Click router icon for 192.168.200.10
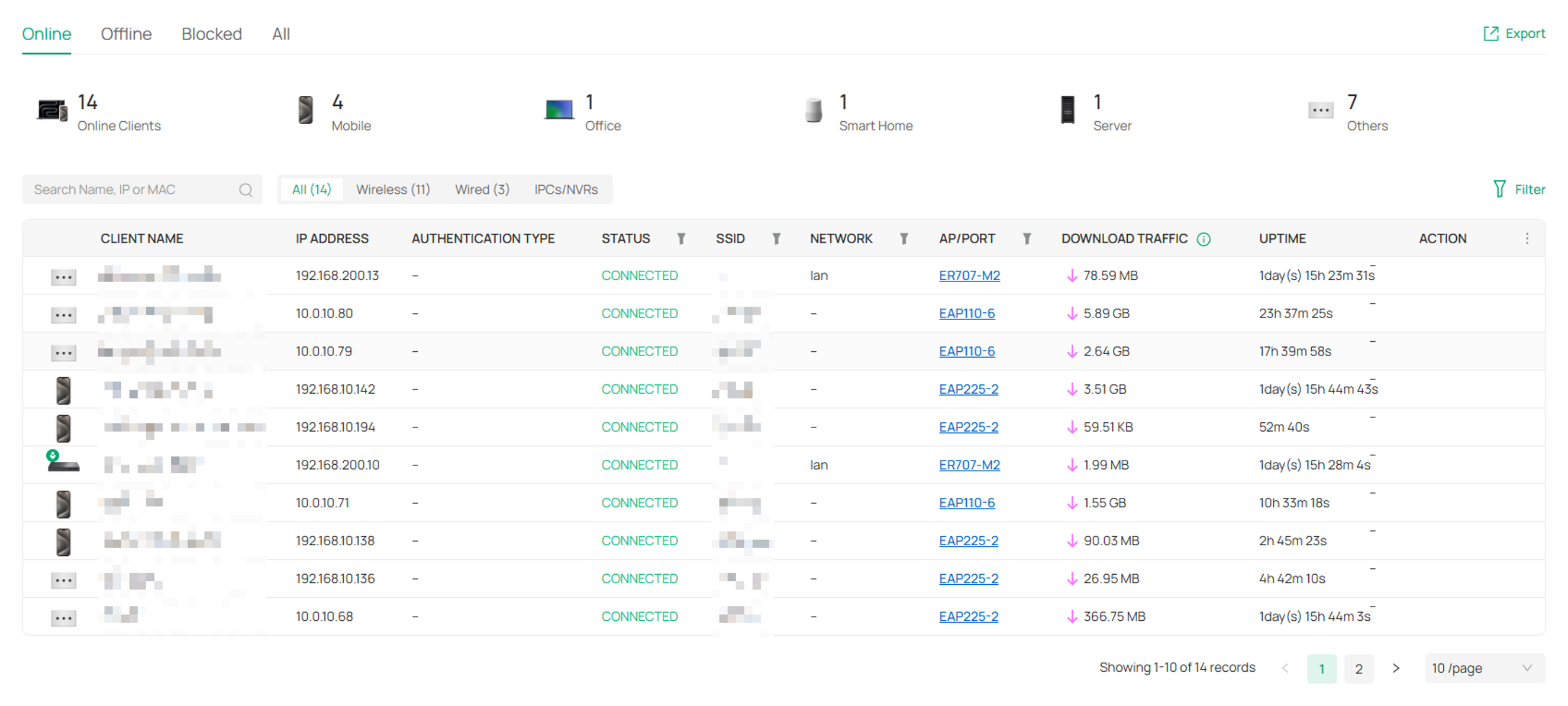The height and width of the screenshot is (706, 1568). (63, 462)
